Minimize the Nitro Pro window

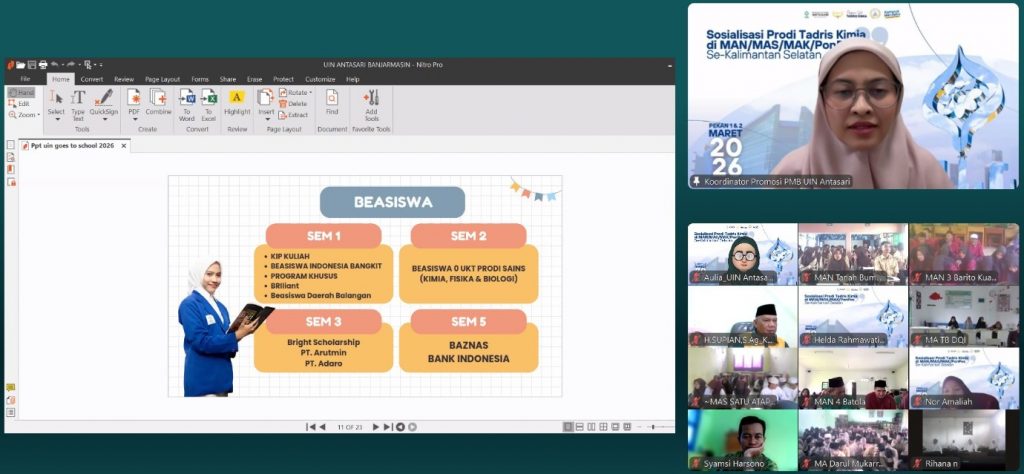[670, 65]
